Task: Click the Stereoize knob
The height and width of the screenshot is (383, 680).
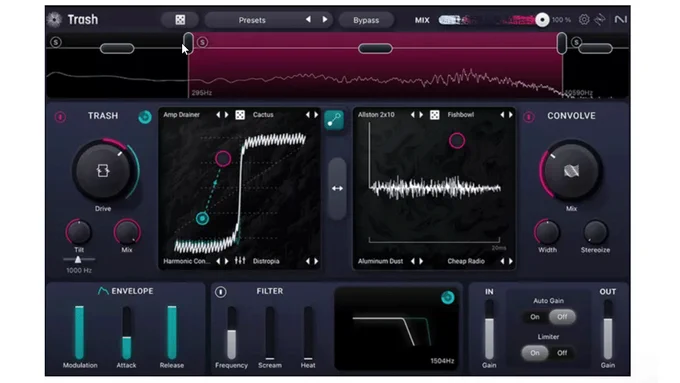Action: (595, 232)
